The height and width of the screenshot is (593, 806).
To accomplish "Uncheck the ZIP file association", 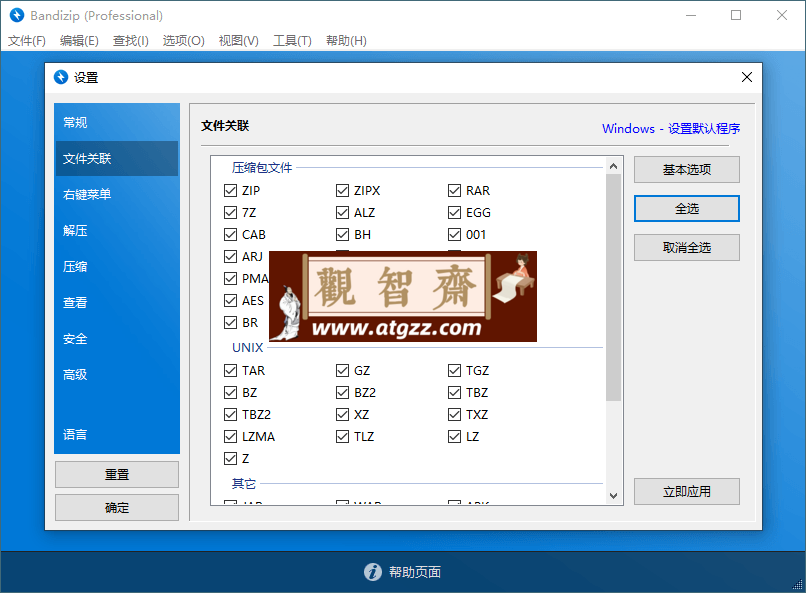I will point(230,191).
